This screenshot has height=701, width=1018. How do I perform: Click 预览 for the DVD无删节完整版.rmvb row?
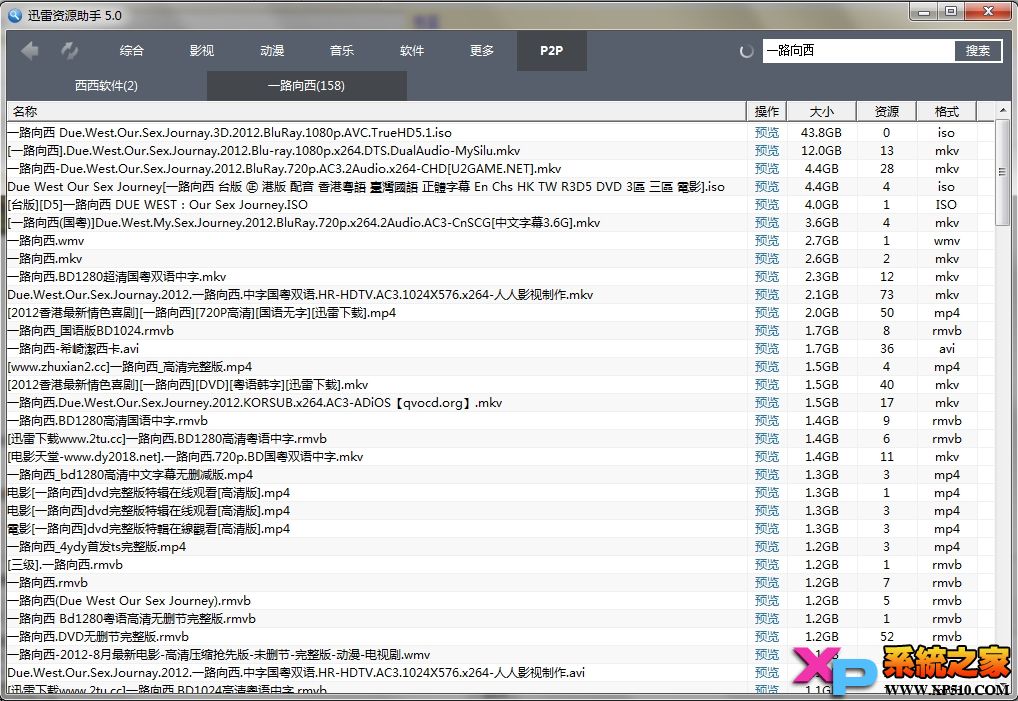point(767,637)
